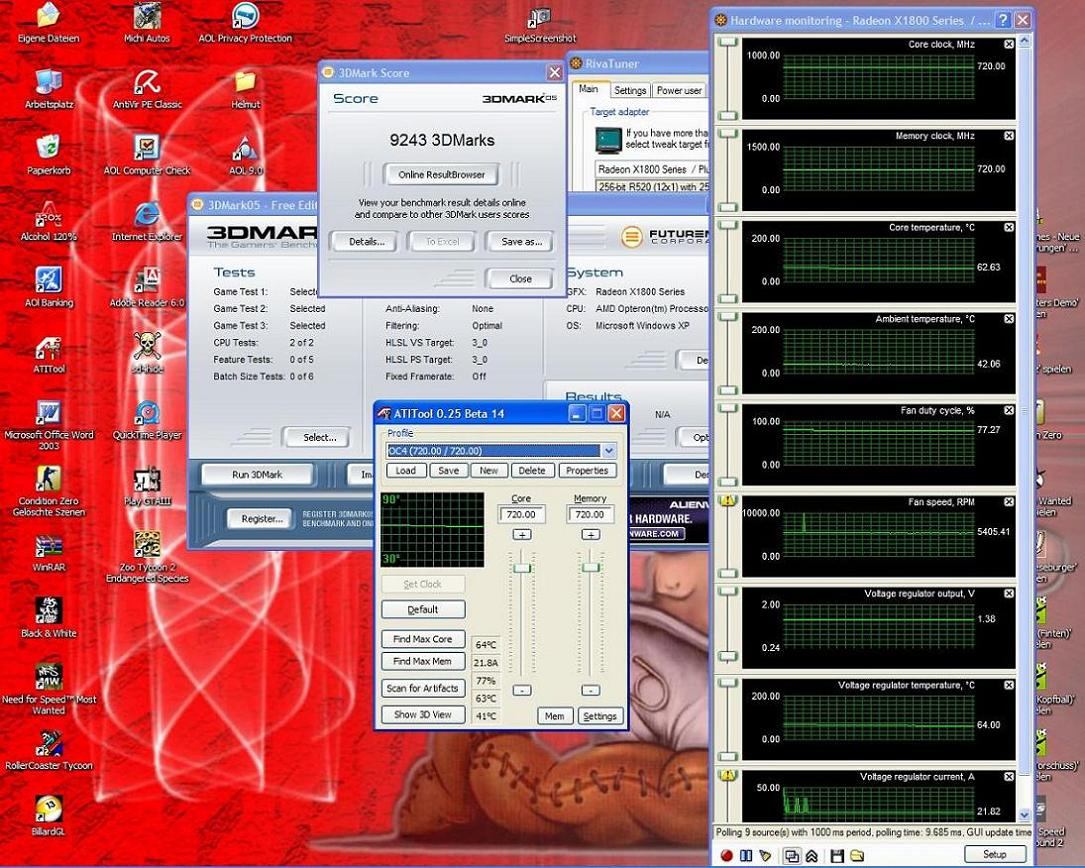
Task: Click the Core clock value field showing 720.00
Action: pos(521,514)
